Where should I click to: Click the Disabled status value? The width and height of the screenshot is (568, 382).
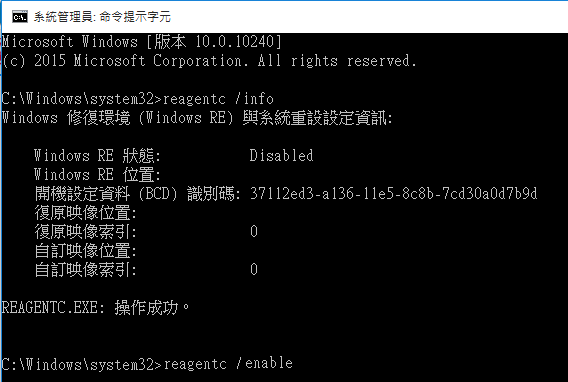pyautogui.click(x=281, y=156)
